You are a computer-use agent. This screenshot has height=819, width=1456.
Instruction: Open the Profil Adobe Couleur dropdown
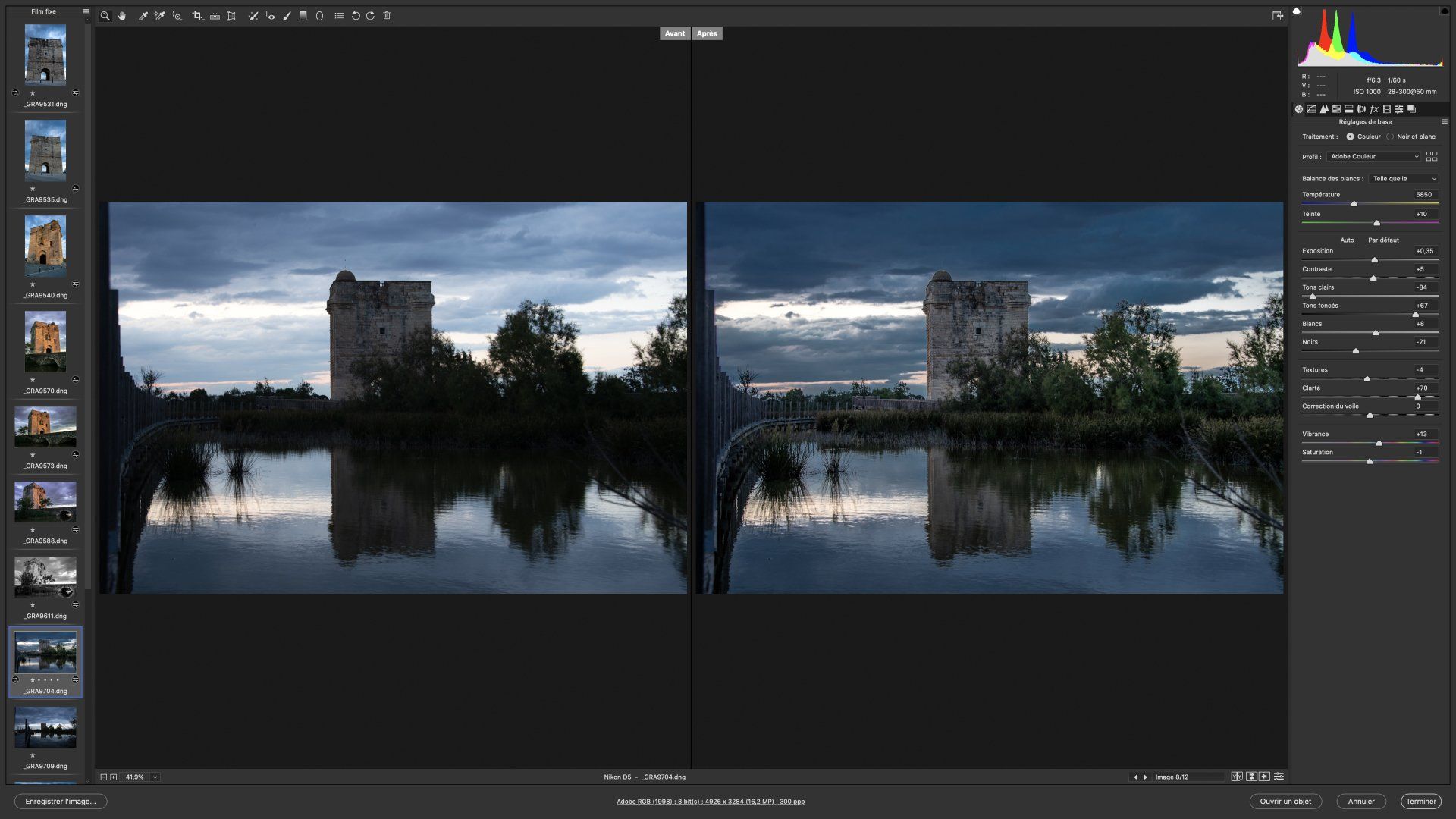pyautogui.click(x=1374, y=156)
